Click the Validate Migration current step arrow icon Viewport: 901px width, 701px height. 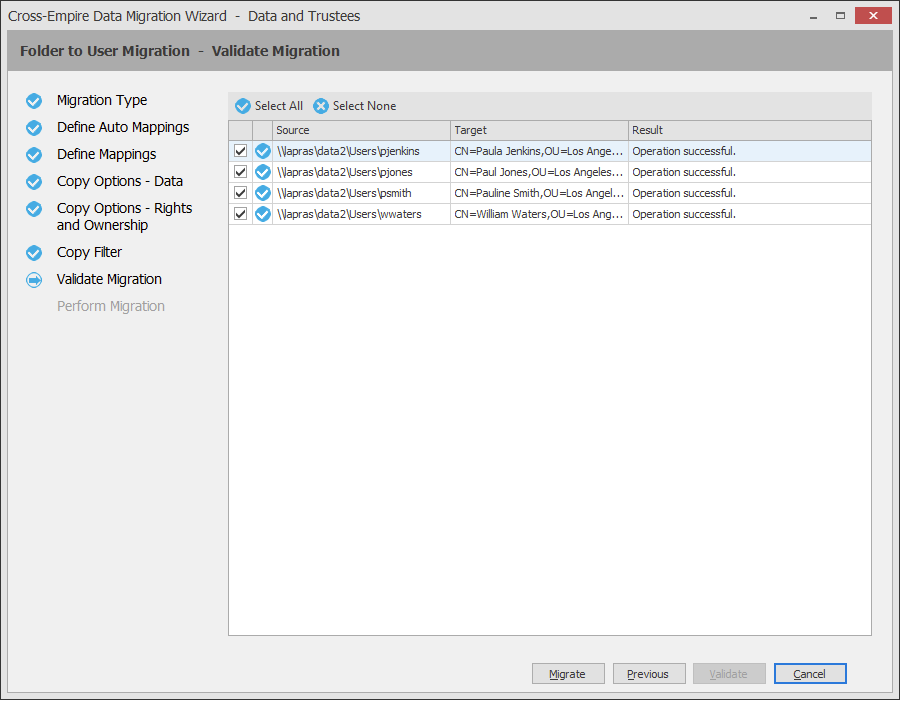click(34, 280)
